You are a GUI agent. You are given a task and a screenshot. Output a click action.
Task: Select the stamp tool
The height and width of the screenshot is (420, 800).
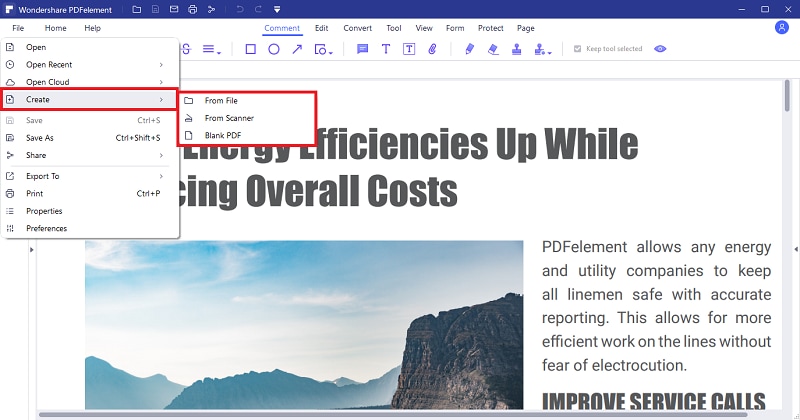point(516,49)
